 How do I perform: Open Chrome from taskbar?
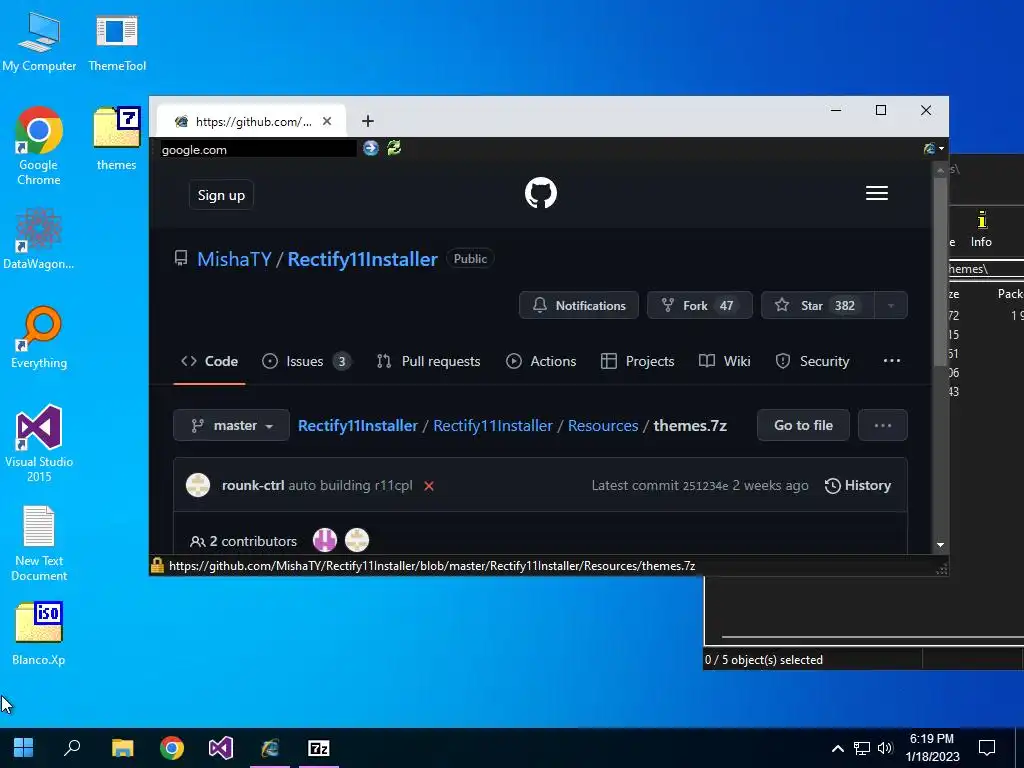pos(172,748)
